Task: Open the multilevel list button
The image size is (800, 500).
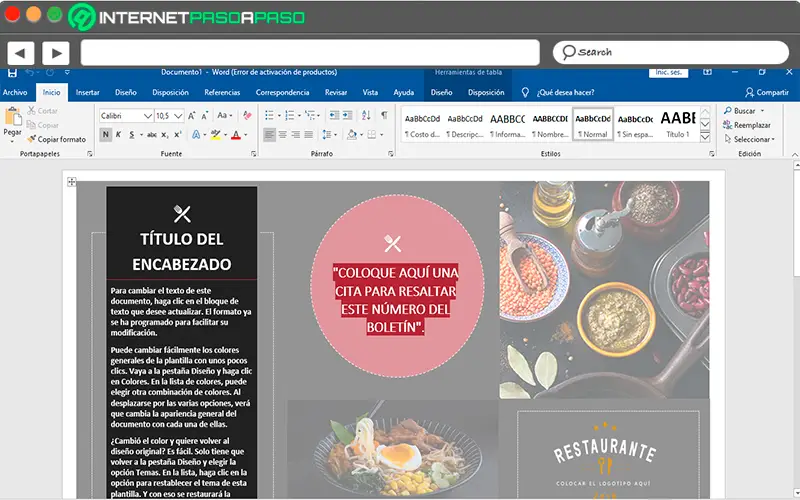Action: (311, 116)
